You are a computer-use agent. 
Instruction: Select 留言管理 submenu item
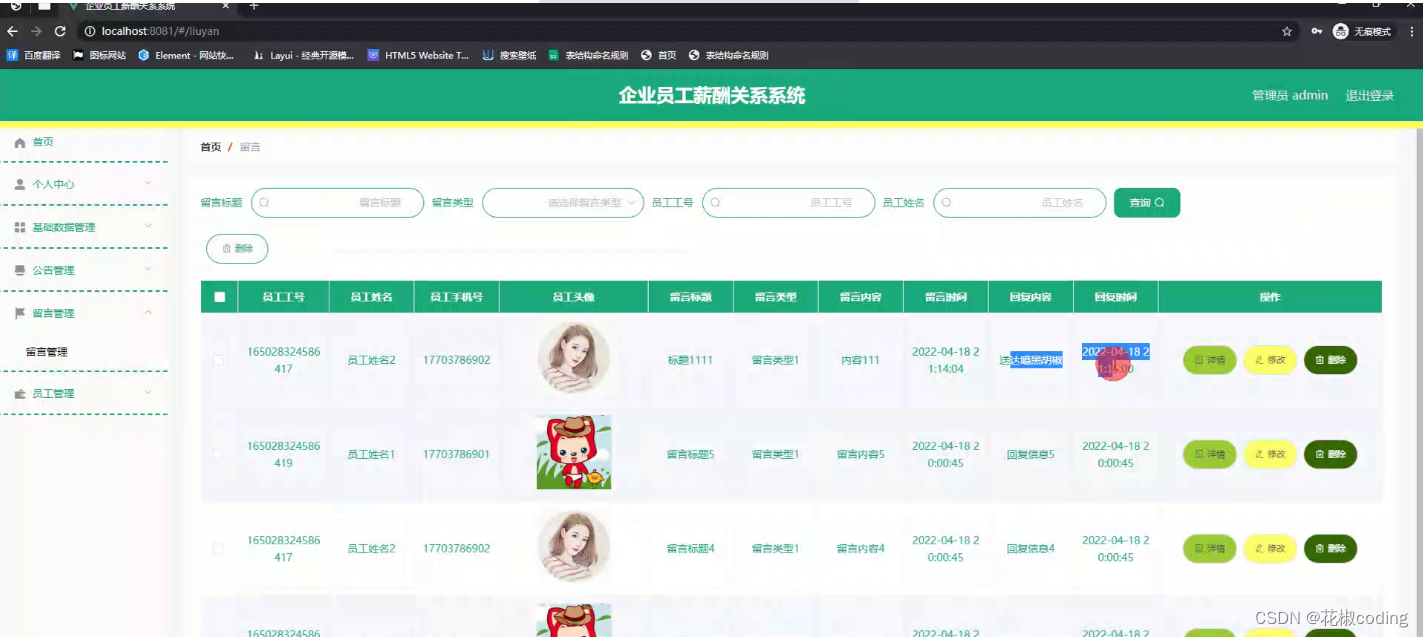click(47, 352)
